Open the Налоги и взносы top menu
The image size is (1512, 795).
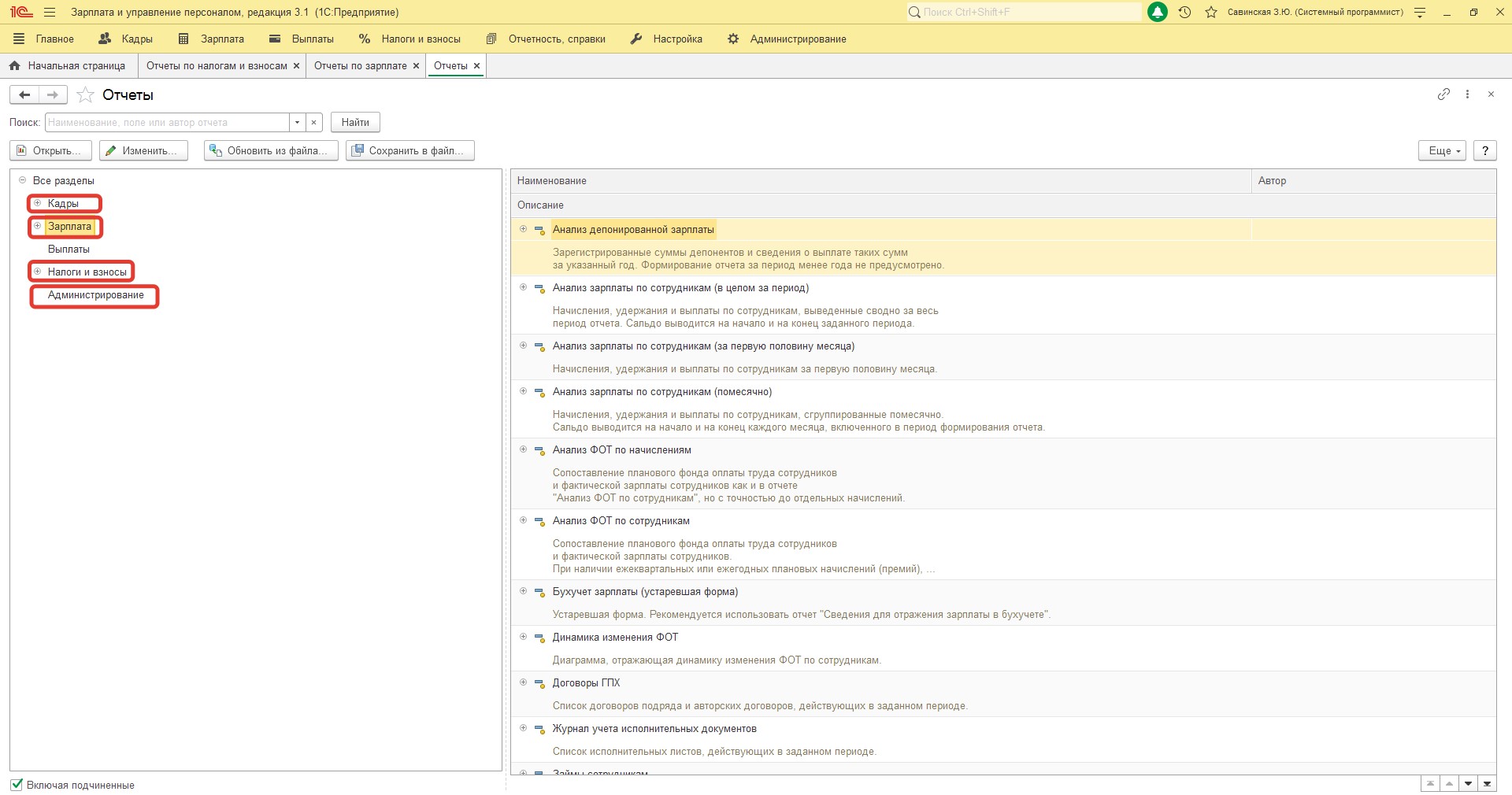click(x=409, y=39)
